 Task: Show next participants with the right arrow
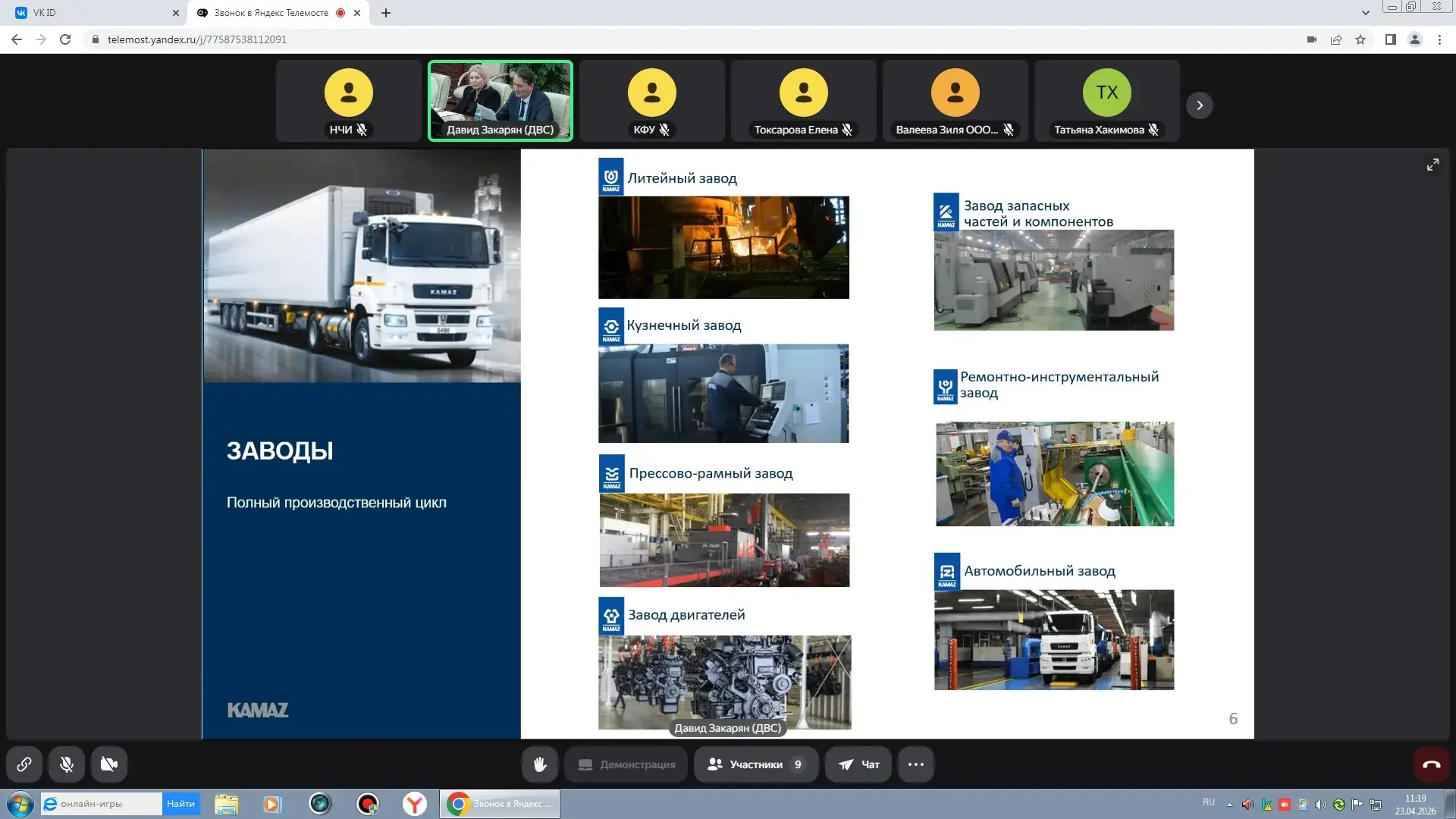point(1200,105)
